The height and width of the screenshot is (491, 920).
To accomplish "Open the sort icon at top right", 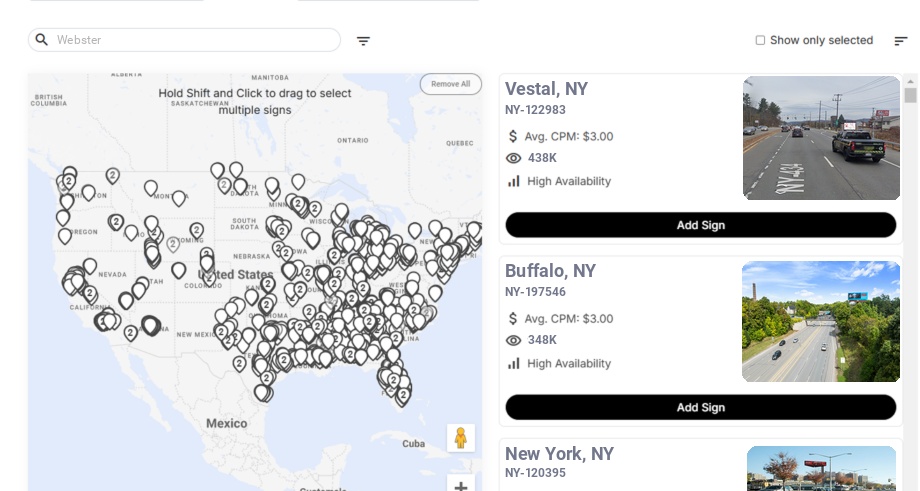I will [x=900, y=41].
